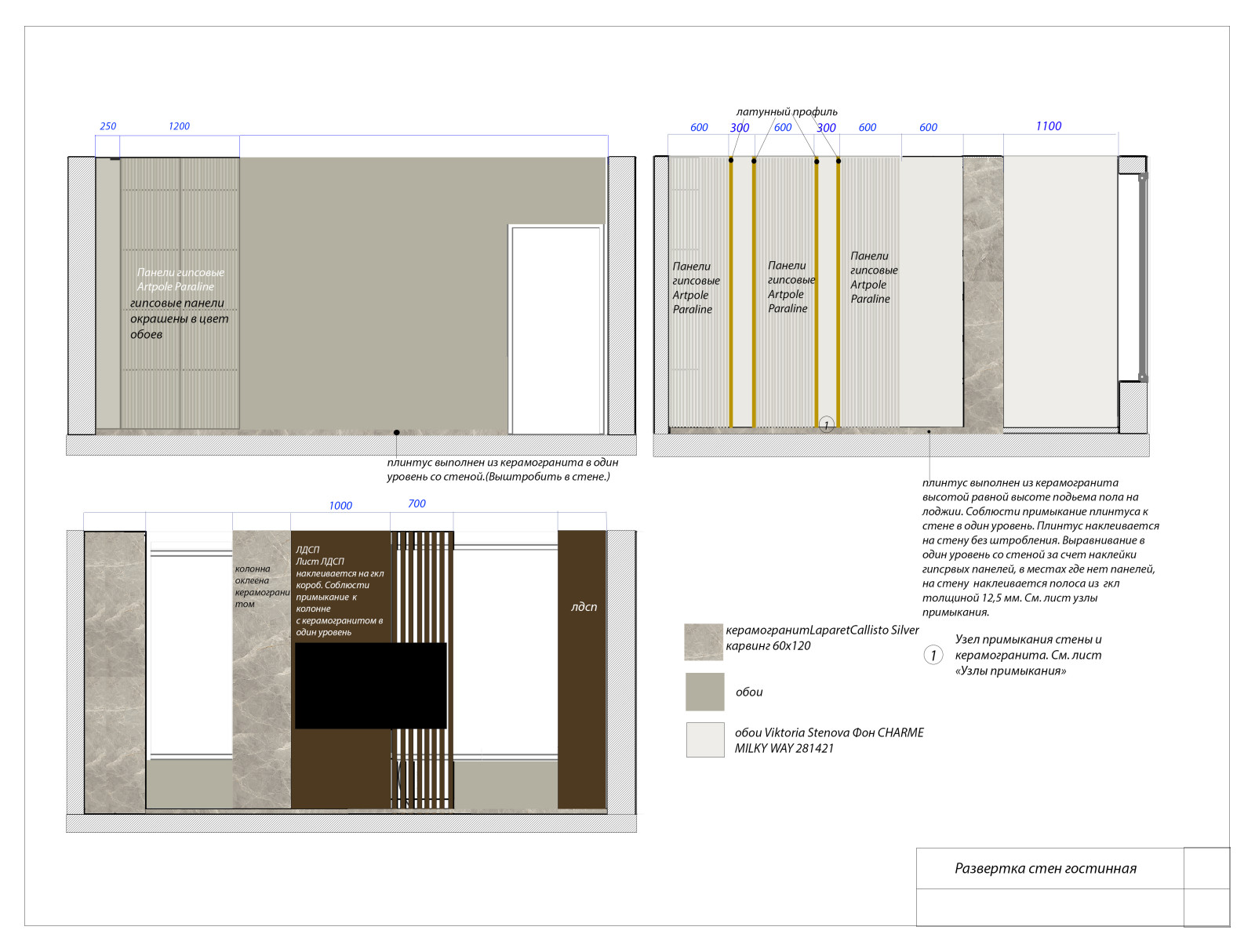Click the "латунный профиль" label
The height and width of the screenshot is (952, 1255).
(x=786, y=111)
